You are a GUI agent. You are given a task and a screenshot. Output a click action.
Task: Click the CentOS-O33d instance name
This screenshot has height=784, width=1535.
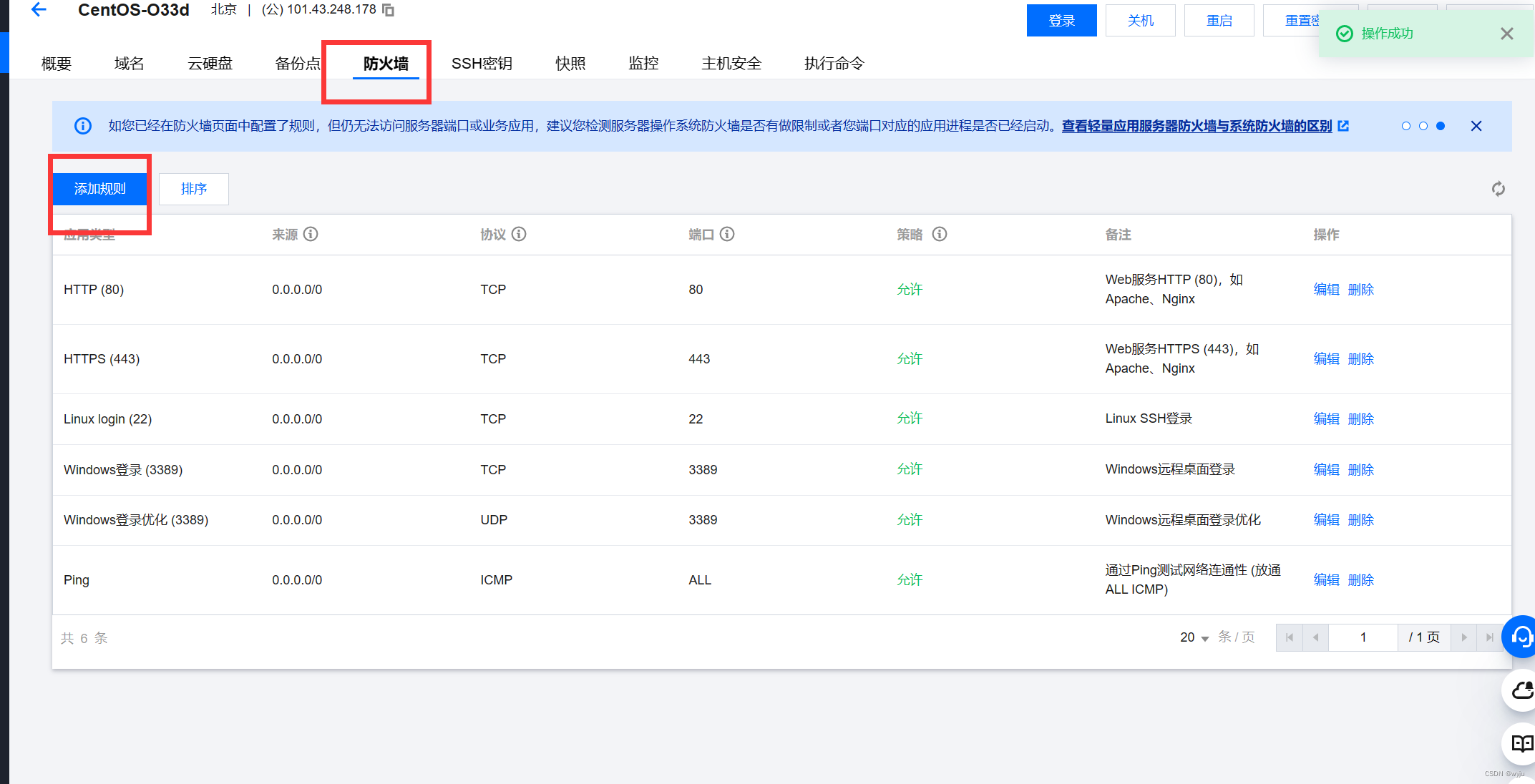pos(134,10)
